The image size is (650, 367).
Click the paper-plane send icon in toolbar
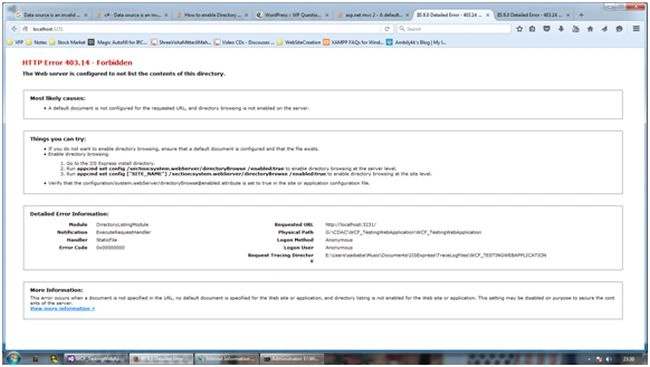tap(604, 29)
